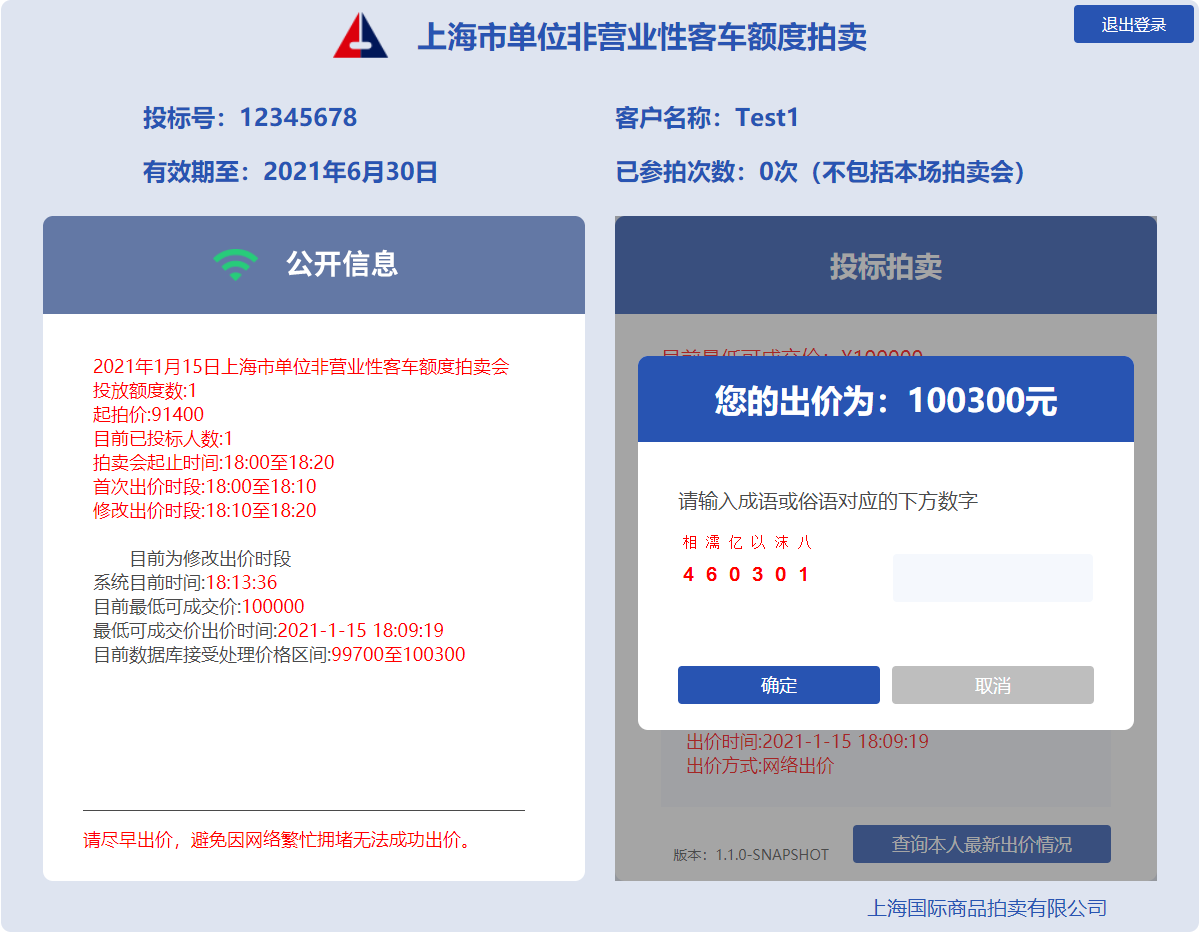
Task: Click the line 投放额度数:1
Action: pos(145,391)
